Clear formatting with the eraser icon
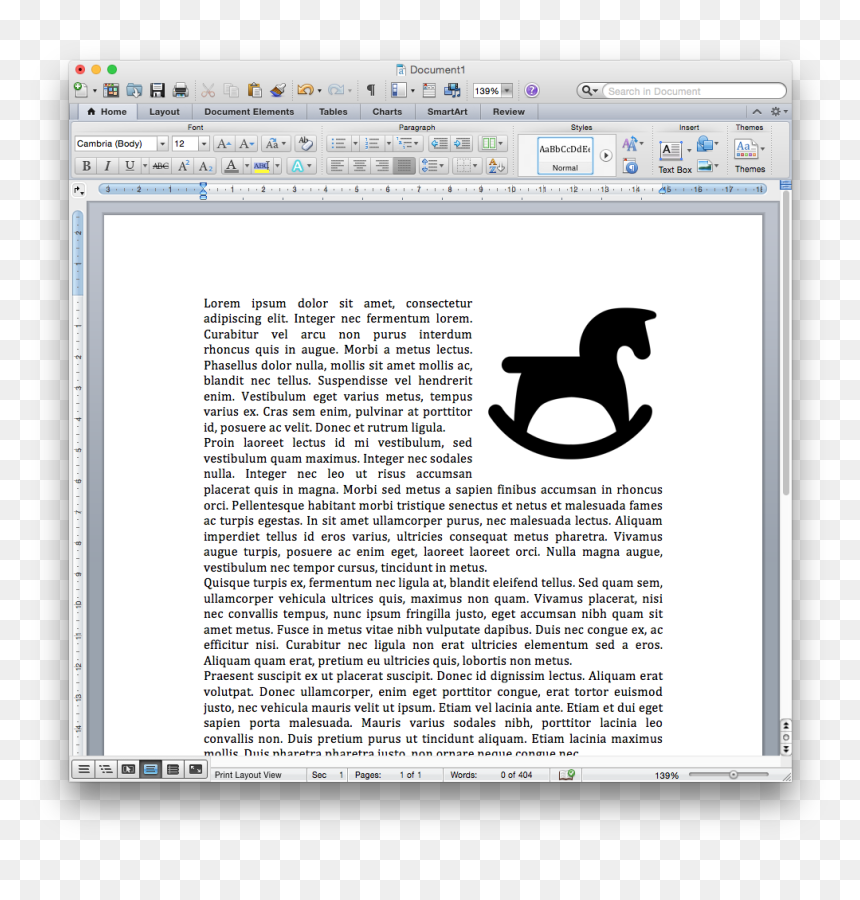 [305, 143]
